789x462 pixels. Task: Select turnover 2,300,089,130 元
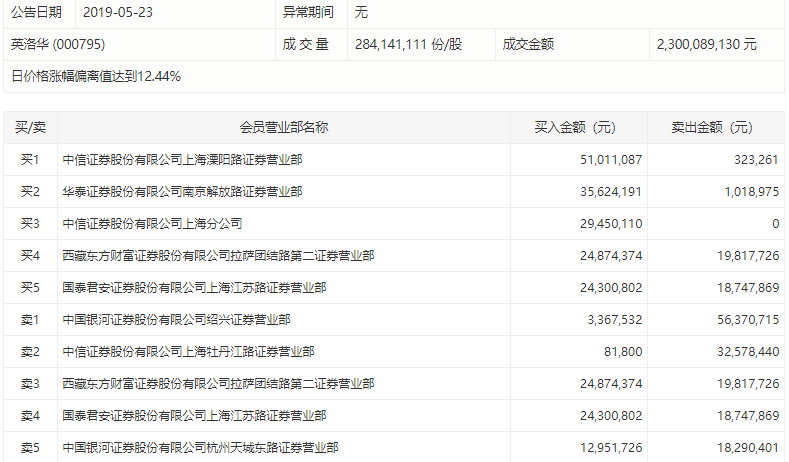(706, 44)
